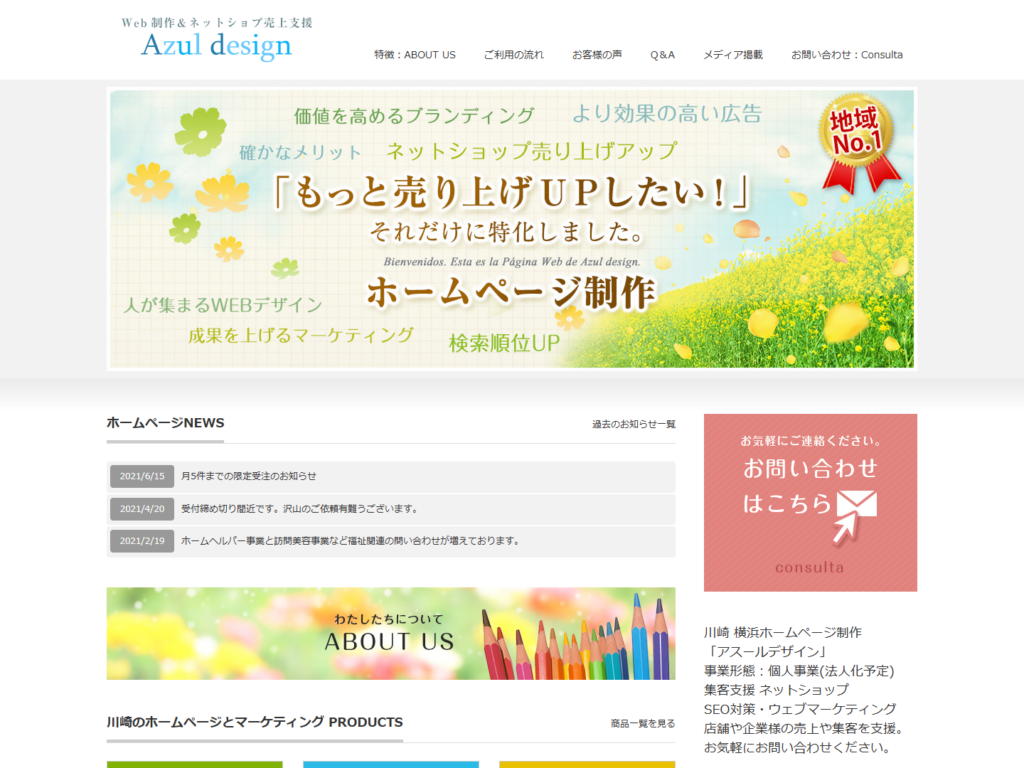Click the わたしたちについて ABOUT US banner
Screen dimensions: 1024x768
(391, 633)
